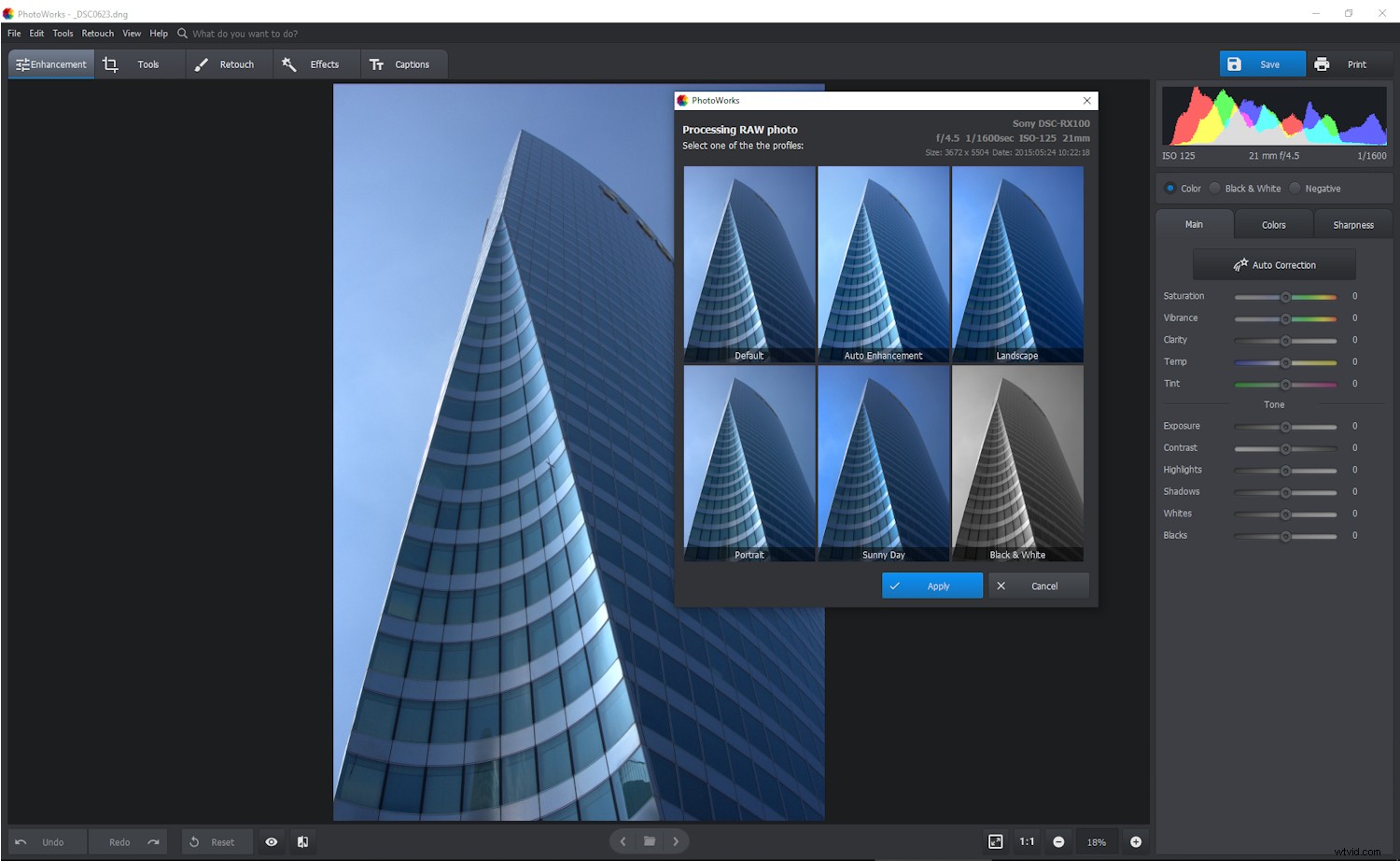Click the previous photo chevron
This screenshot has width=1400, height=861.
623,841
